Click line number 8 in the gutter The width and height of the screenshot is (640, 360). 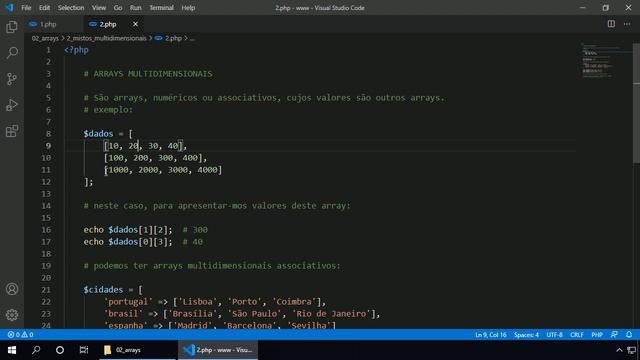point(48,134)
